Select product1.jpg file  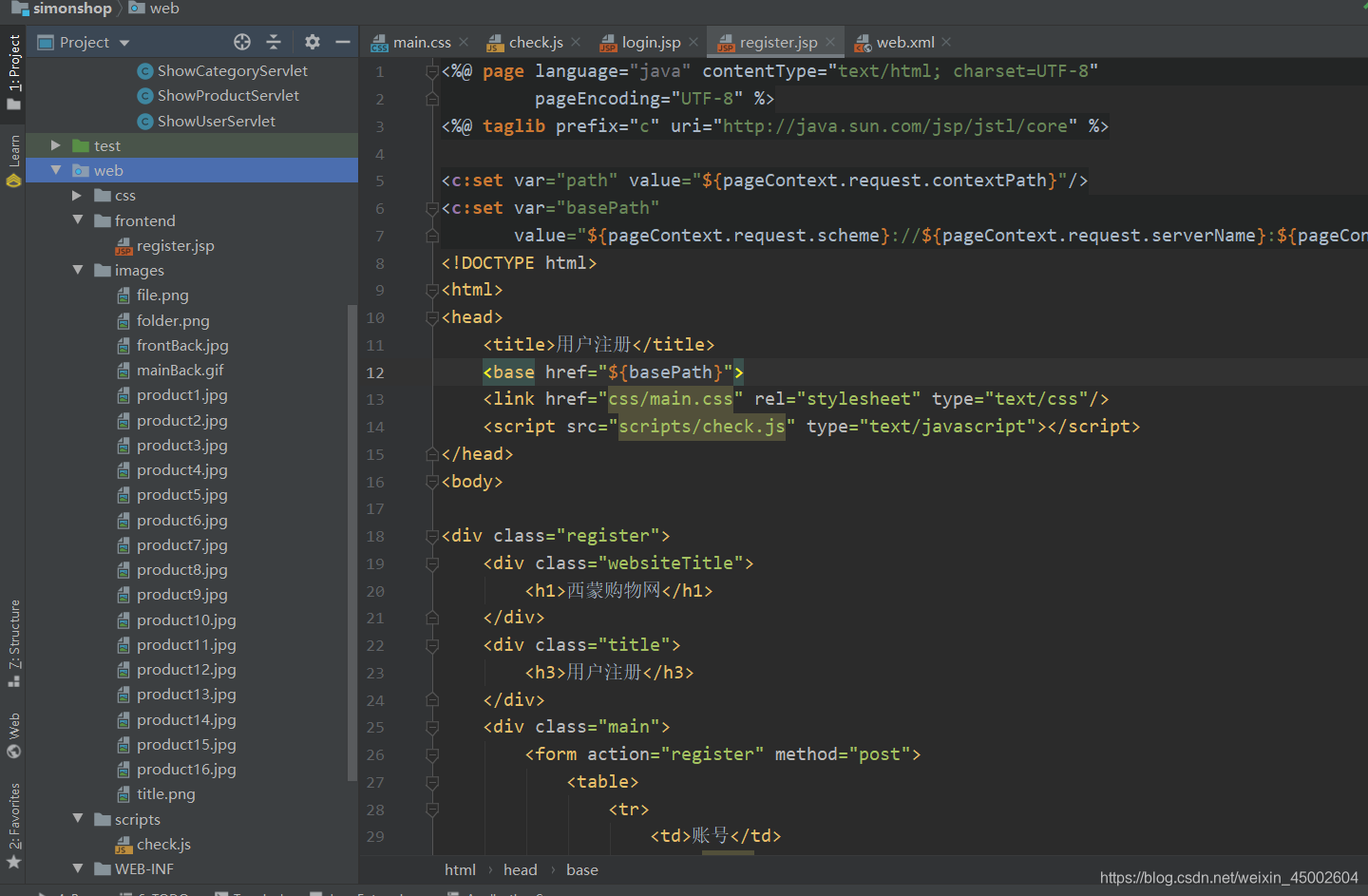click(x=182, y=394)
